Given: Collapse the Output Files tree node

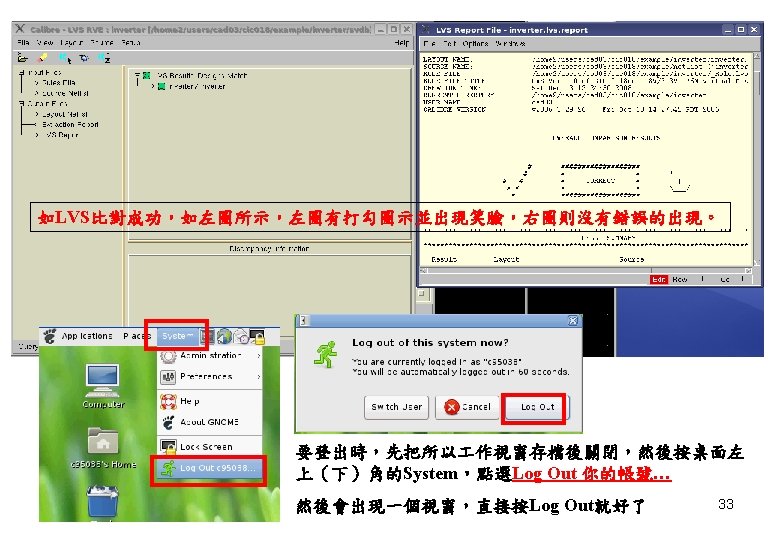Looking at the screenshot, I should click(x=21, y=103).
